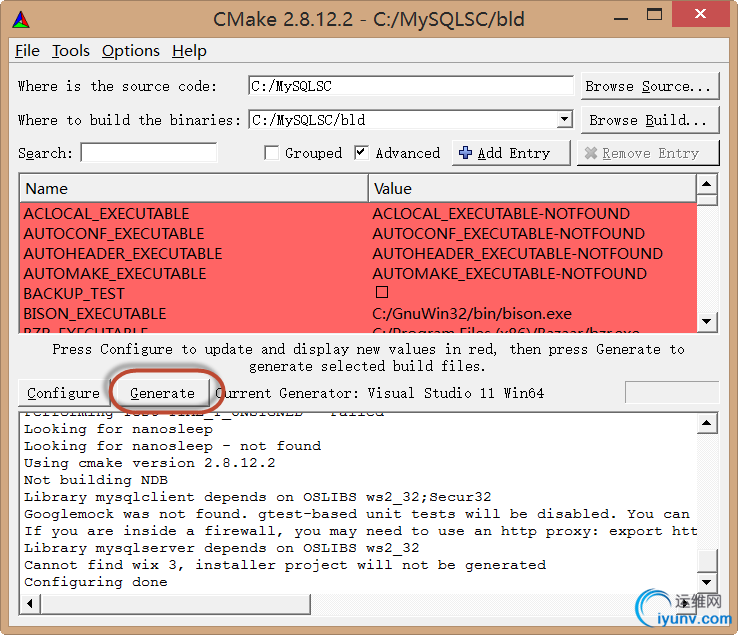The width and height of the screenshot is (738, 635).
Task: Select the BISON_EXECUTABLE row name
Action: (95, 314)
